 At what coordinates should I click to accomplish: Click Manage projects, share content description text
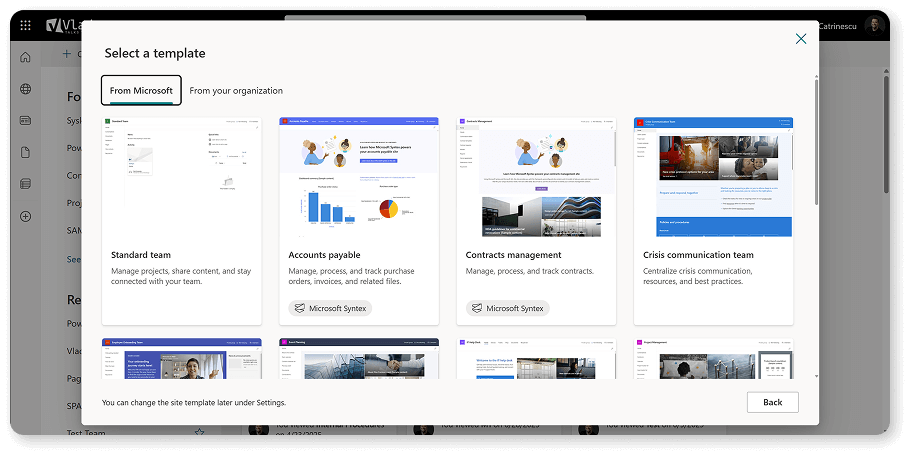click(x=181, y=276)
